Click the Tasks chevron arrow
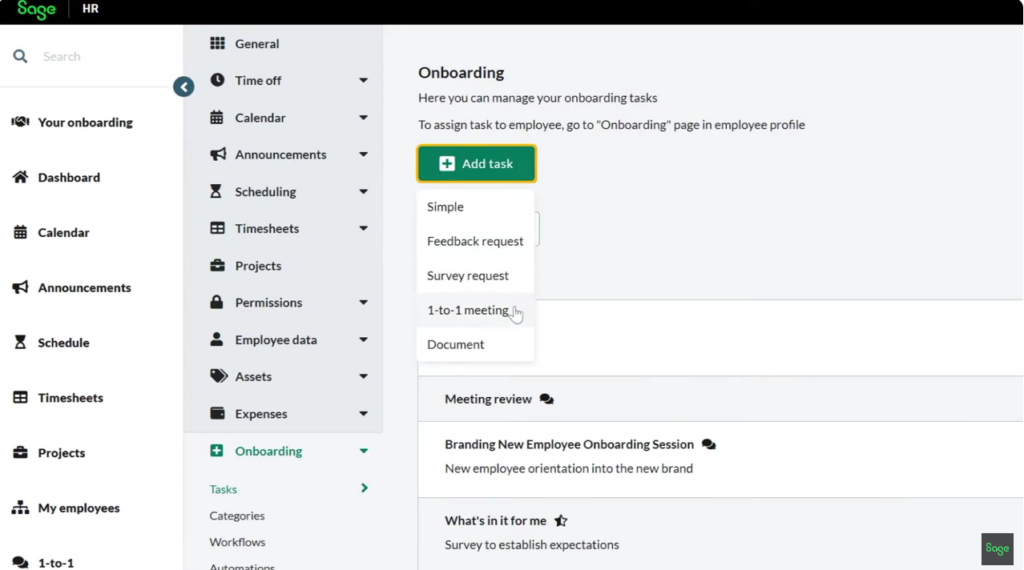The height and width of the screenshot is (570, 1024). click(x=364, y=488)
